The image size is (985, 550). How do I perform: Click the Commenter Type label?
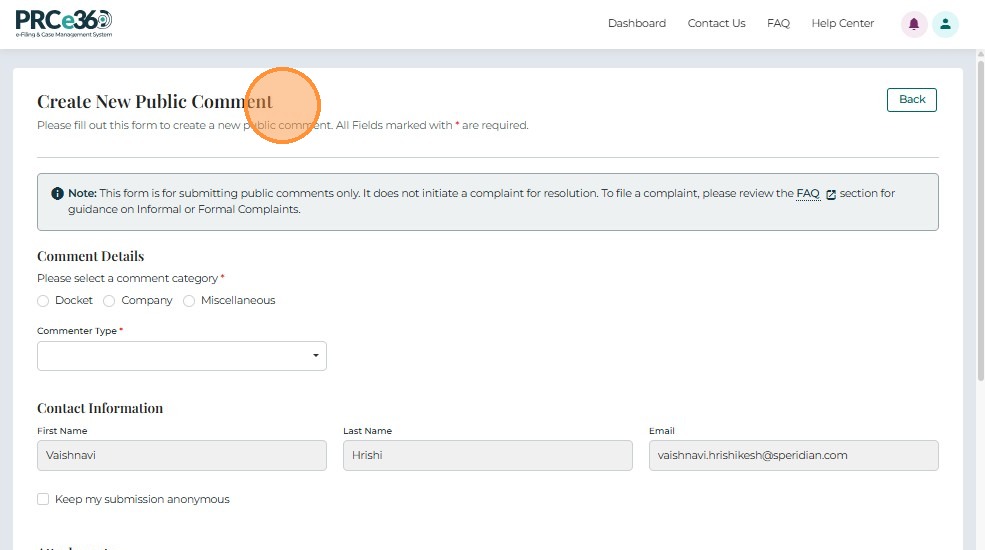click(77, 331)
